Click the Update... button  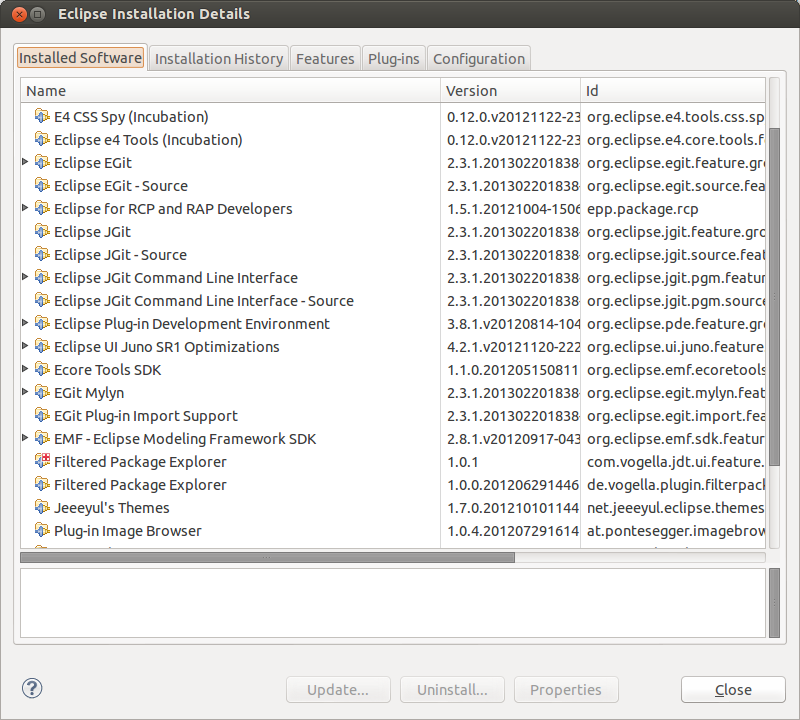338,689
